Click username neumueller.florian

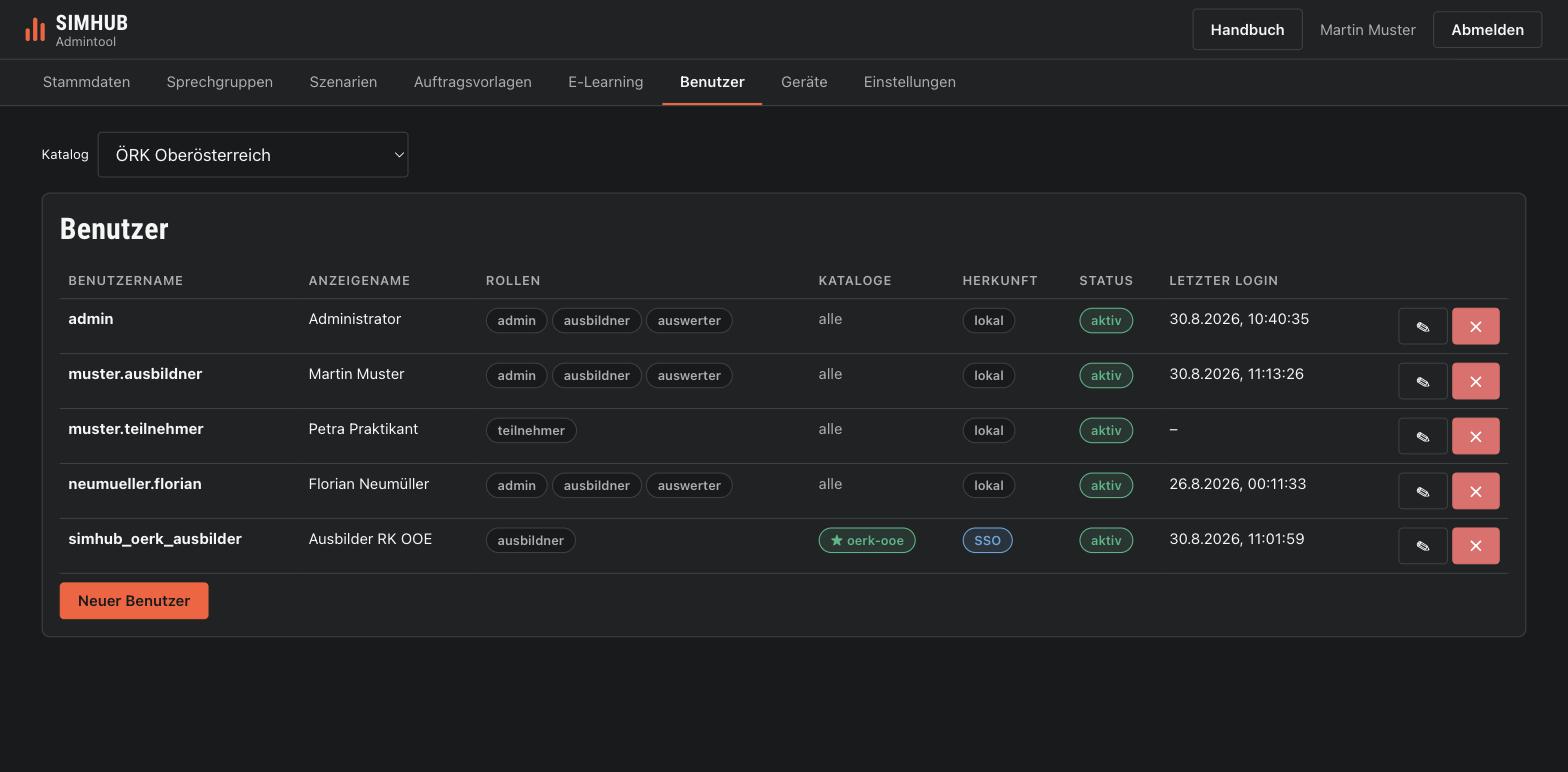point(135,484)
